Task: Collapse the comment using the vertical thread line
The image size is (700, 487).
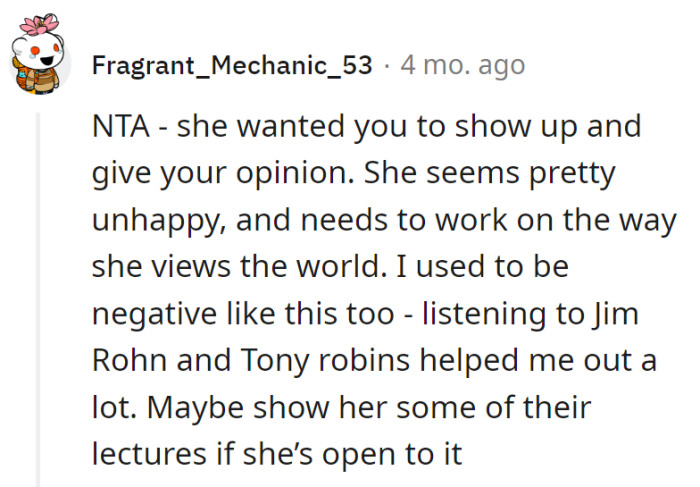Action: point(39,300)
